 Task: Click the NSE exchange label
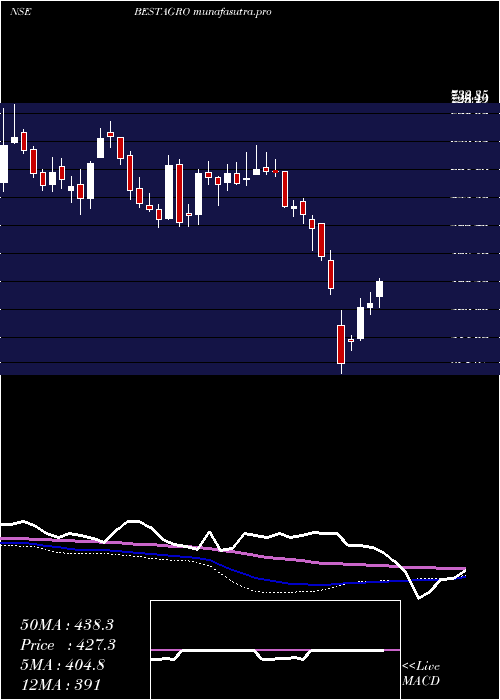(20, 12)
